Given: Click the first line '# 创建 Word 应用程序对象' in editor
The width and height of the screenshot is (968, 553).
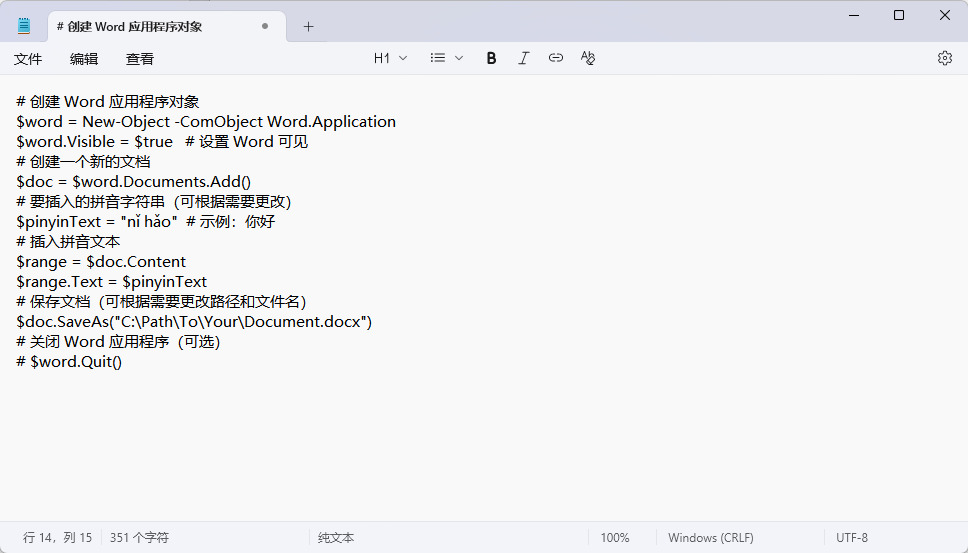Looking at the screenshot, I should 108,102.
